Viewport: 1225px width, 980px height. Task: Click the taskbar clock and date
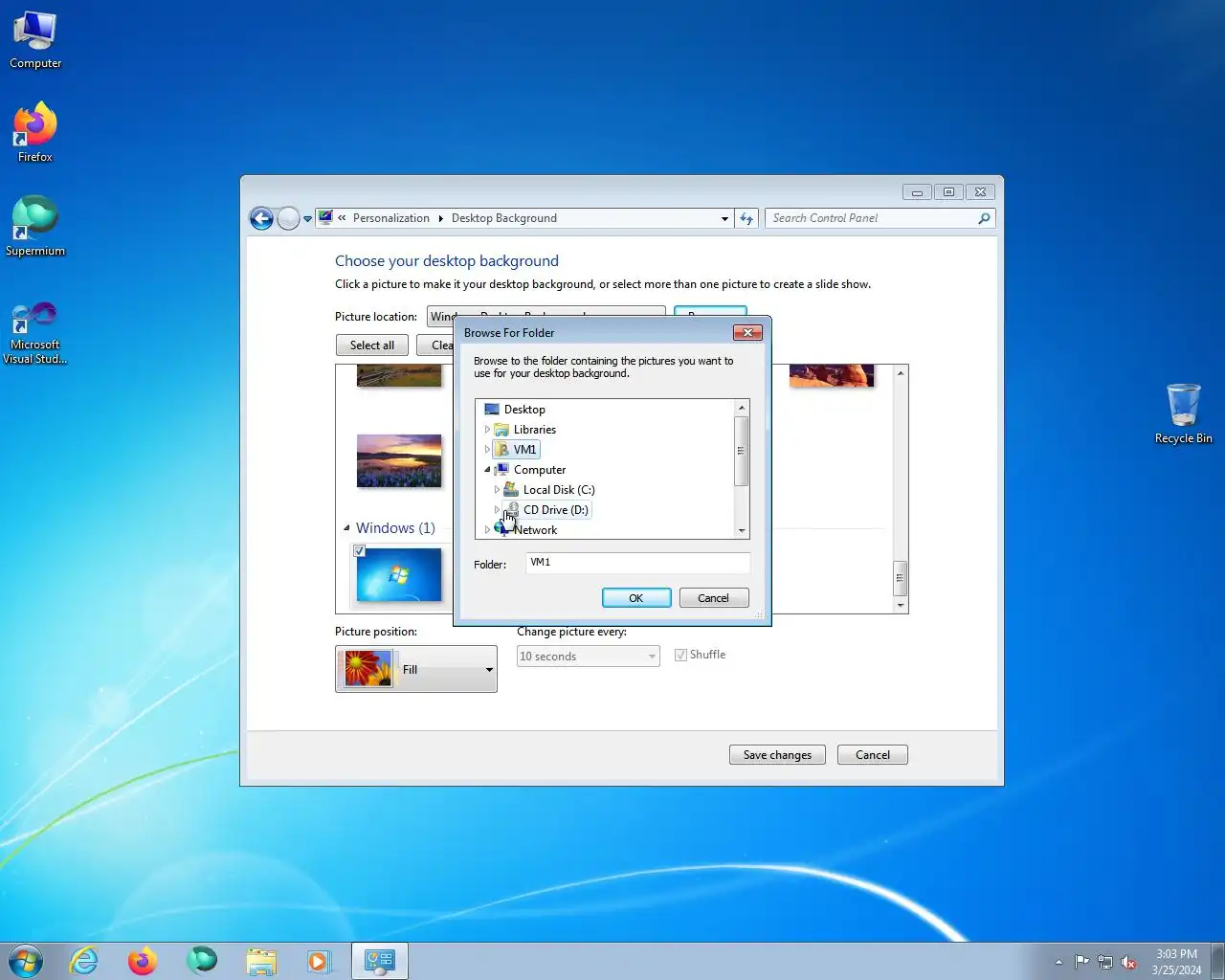coord(1176,962)
